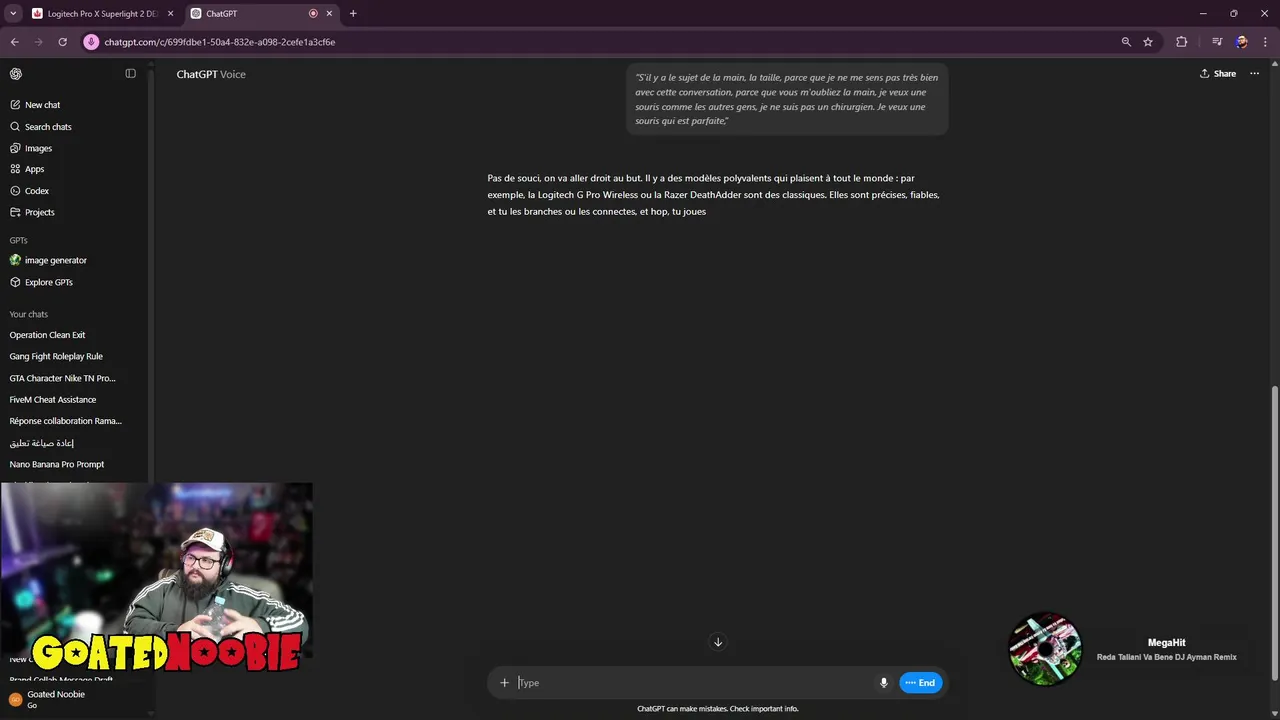The width and height of the screenshot is (1280, 720).
Task: Open the Arabic-titled chat in sidebar
Action: [x=42, y=443]
